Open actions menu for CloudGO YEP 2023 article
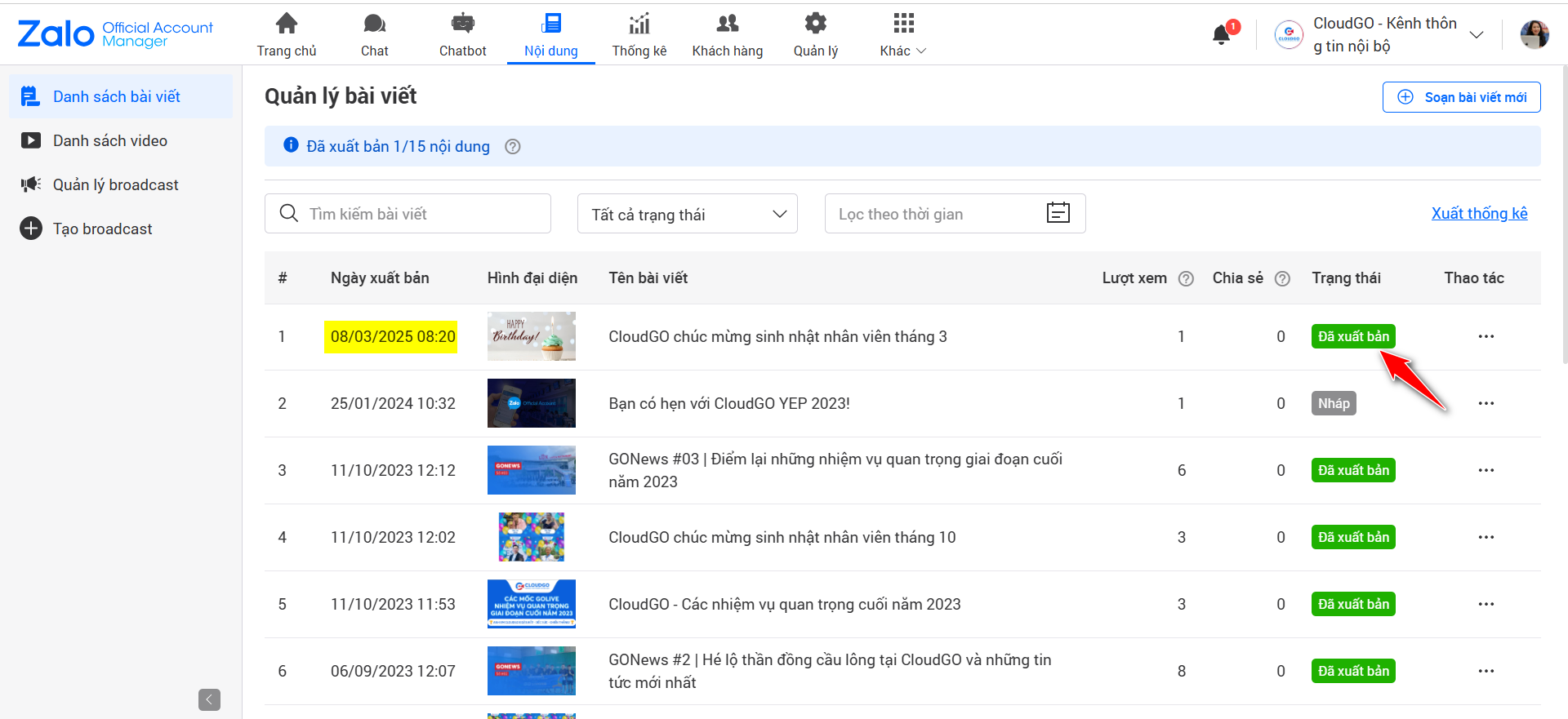This screenshot has height=719, width=1568. point(1486,403)
